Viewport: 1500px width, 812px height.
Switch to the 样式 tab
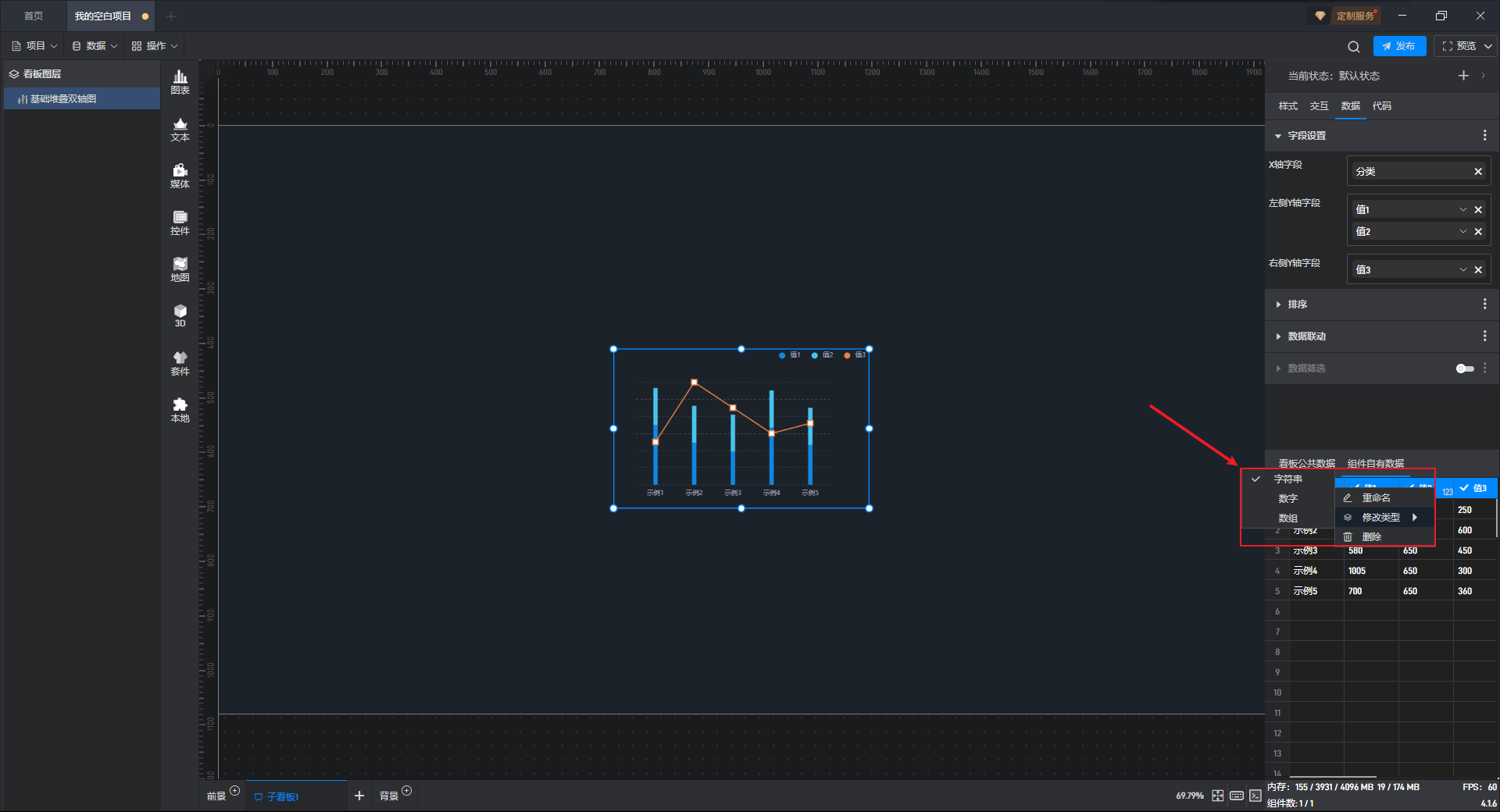coord(1287,106)
